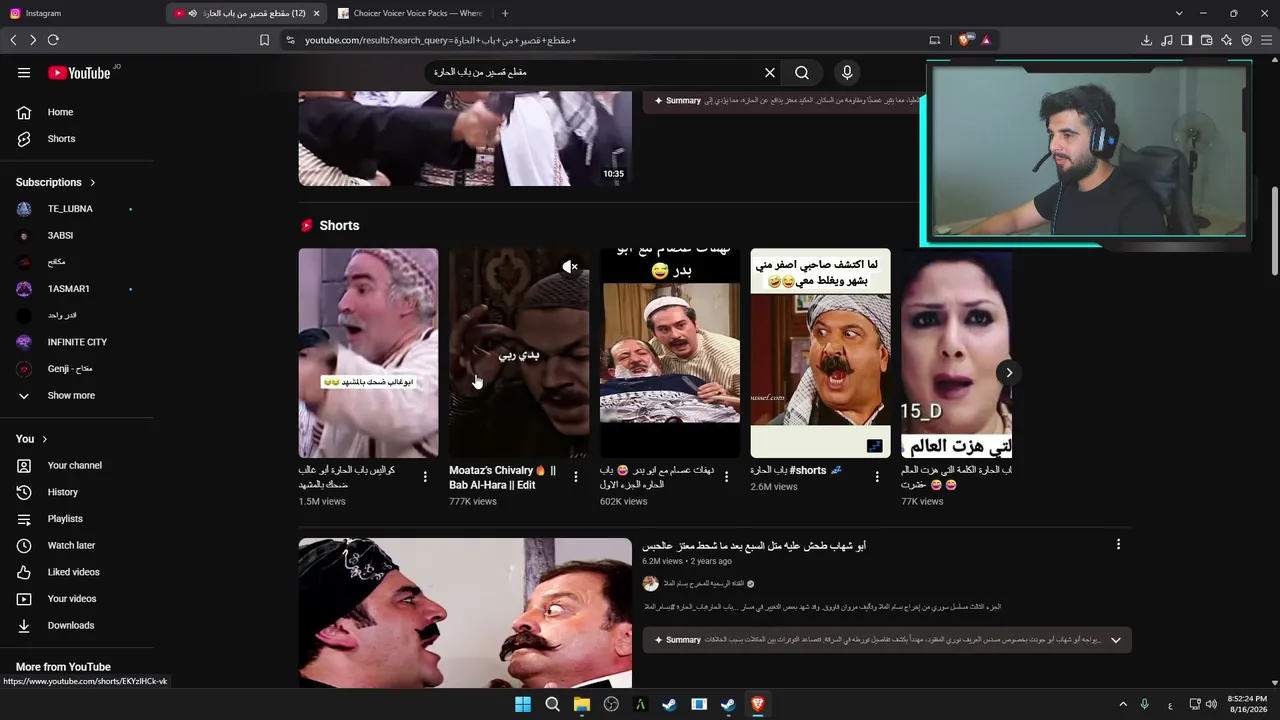Start voice search with the microphone

(847, 73)
